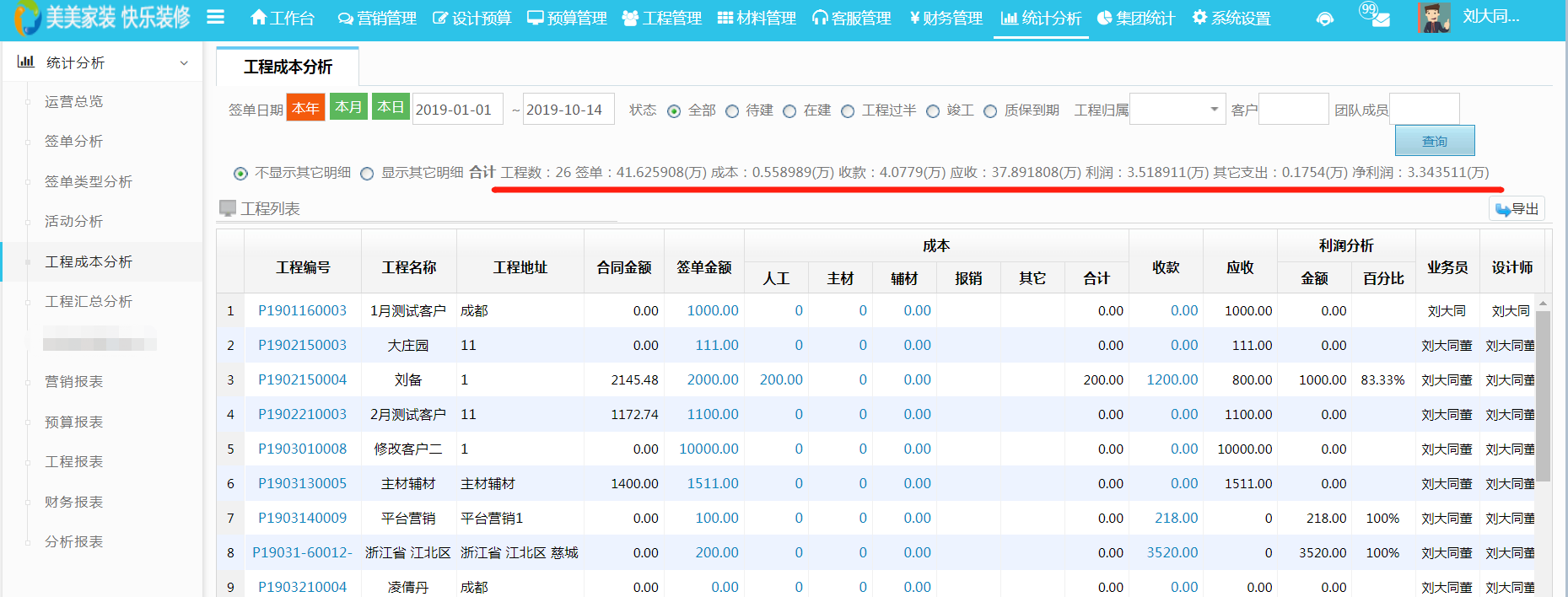Screen dimensions: 1568x597
Task: Open the message notification icon with 99 badge
Action: tap(1377, 17)
